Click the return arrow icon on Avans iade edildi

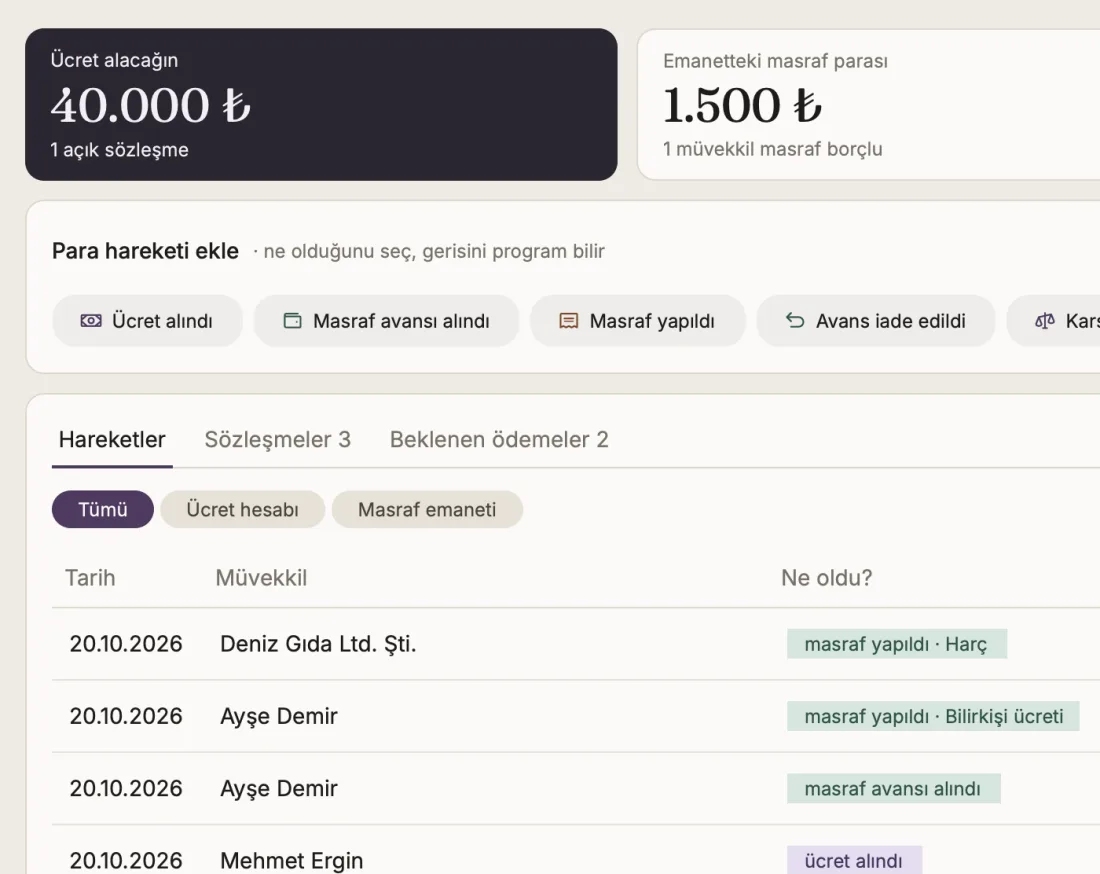point(795,321)
